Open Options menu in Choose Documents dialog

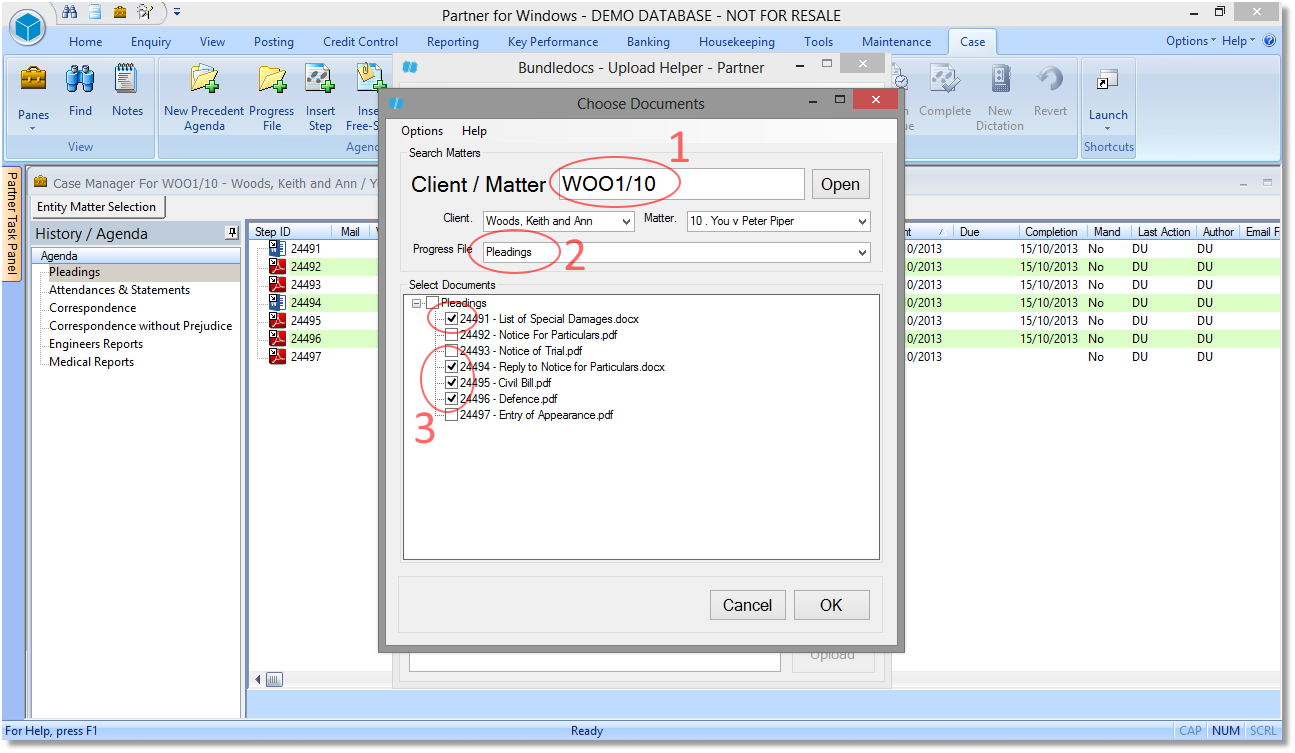(422, 131)
